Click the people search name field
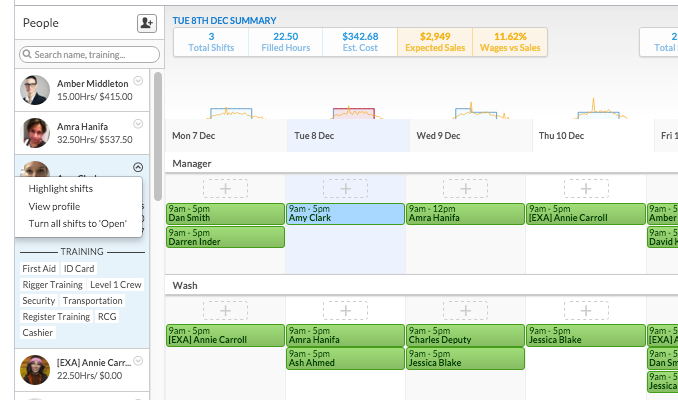 pos(90,54)
